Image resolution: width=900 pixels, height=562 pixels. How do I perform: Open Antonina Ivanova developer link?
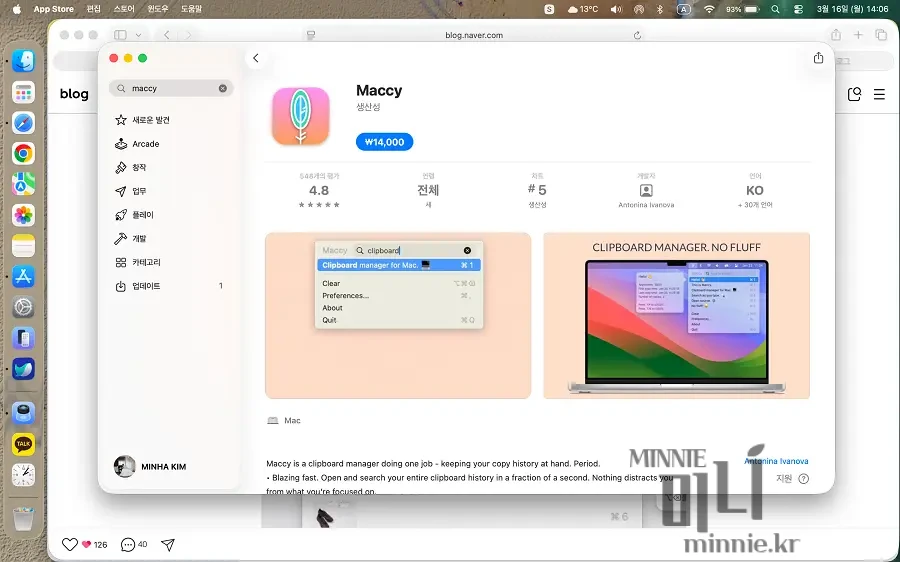coord(776,461)
